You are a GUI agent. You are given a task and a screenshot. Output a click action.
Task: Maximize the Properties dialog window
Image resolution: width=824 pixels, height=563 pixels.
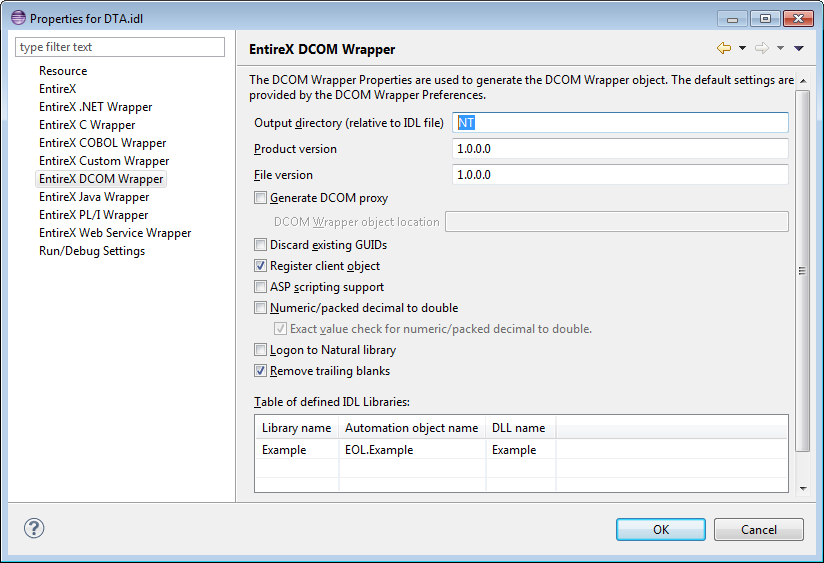click(x=765, y=18)
